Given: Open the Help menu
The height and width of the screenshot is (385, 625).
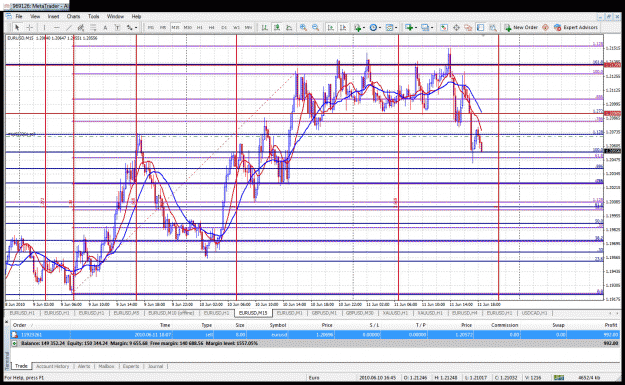Looking at the screenshot, I should click(136, 16).
